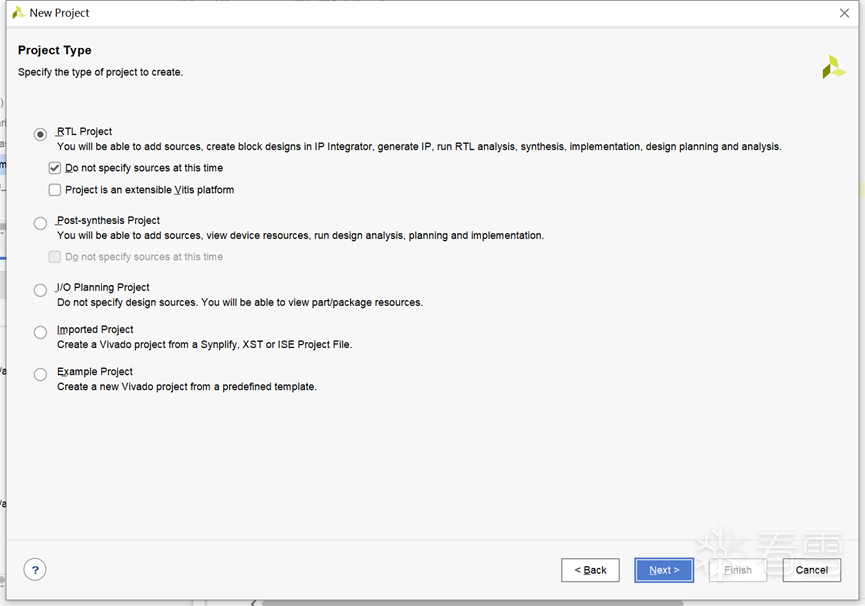The width and height of the screenshot is (865, 606).
Task: Click the 'Project Type' heading
Action: tap(54, 50)
